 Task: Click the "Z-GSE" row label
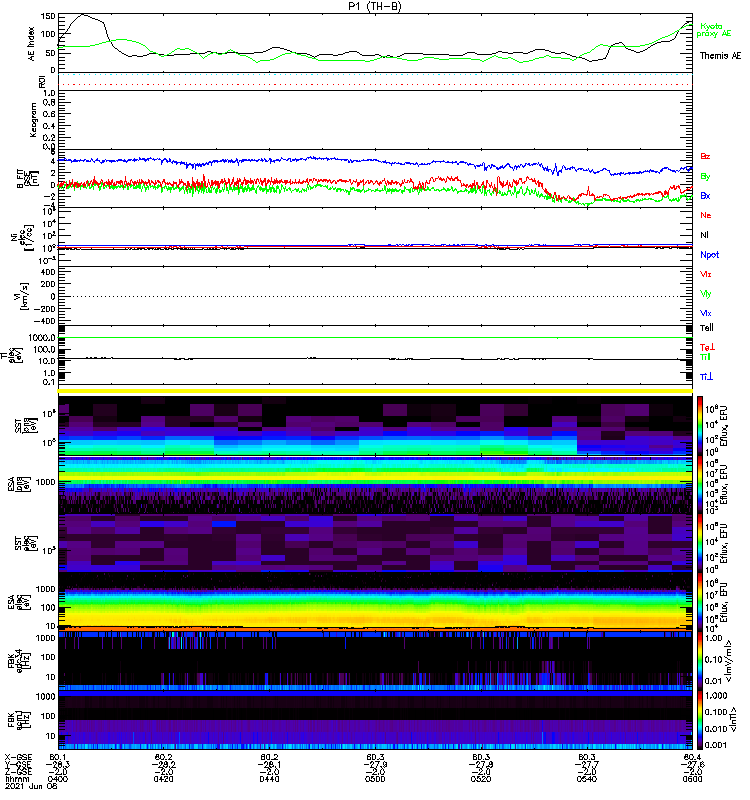click(18, 772)
